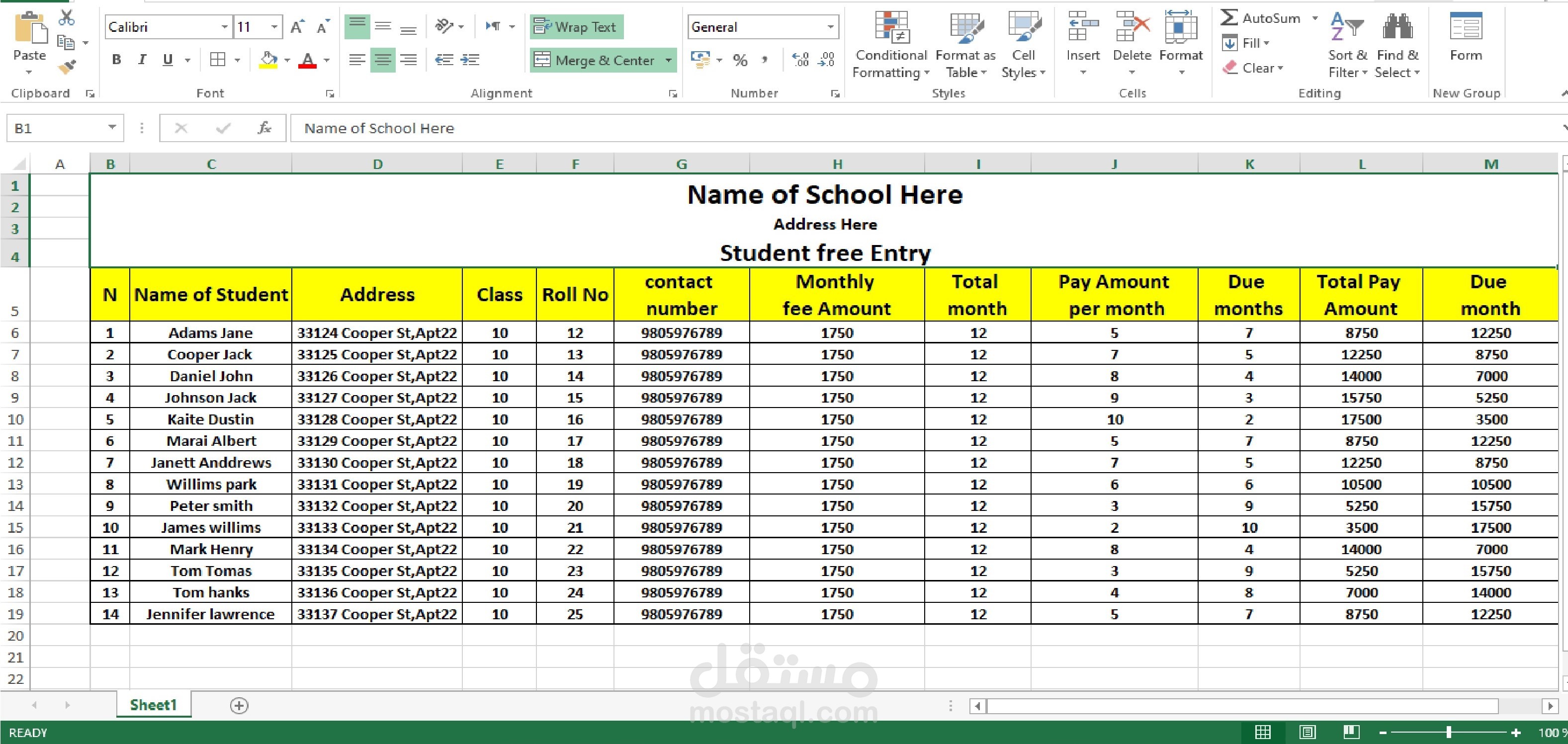Apply the Accounting Number Format icon
This screenshot has width=1568, height=744.
701,60
